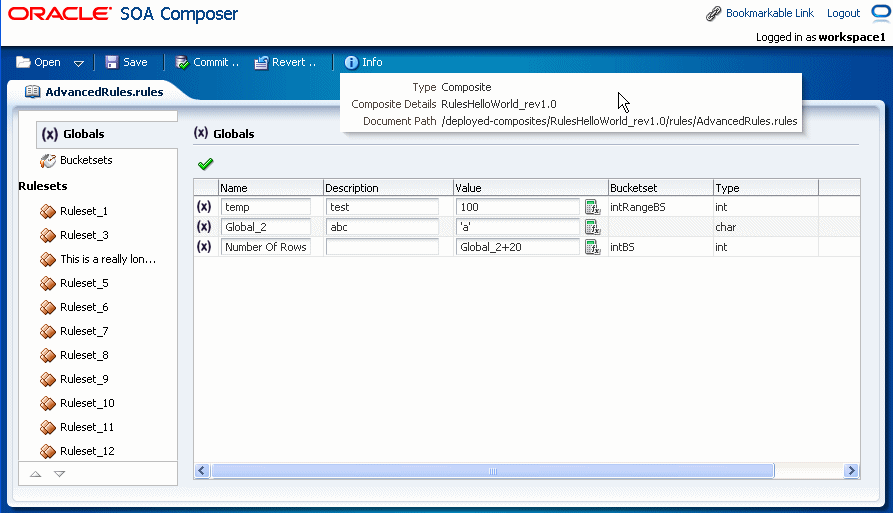Click the Save disk icon
Image resolution: width=893 pixels, height=513 pixels.
[112, 62]
